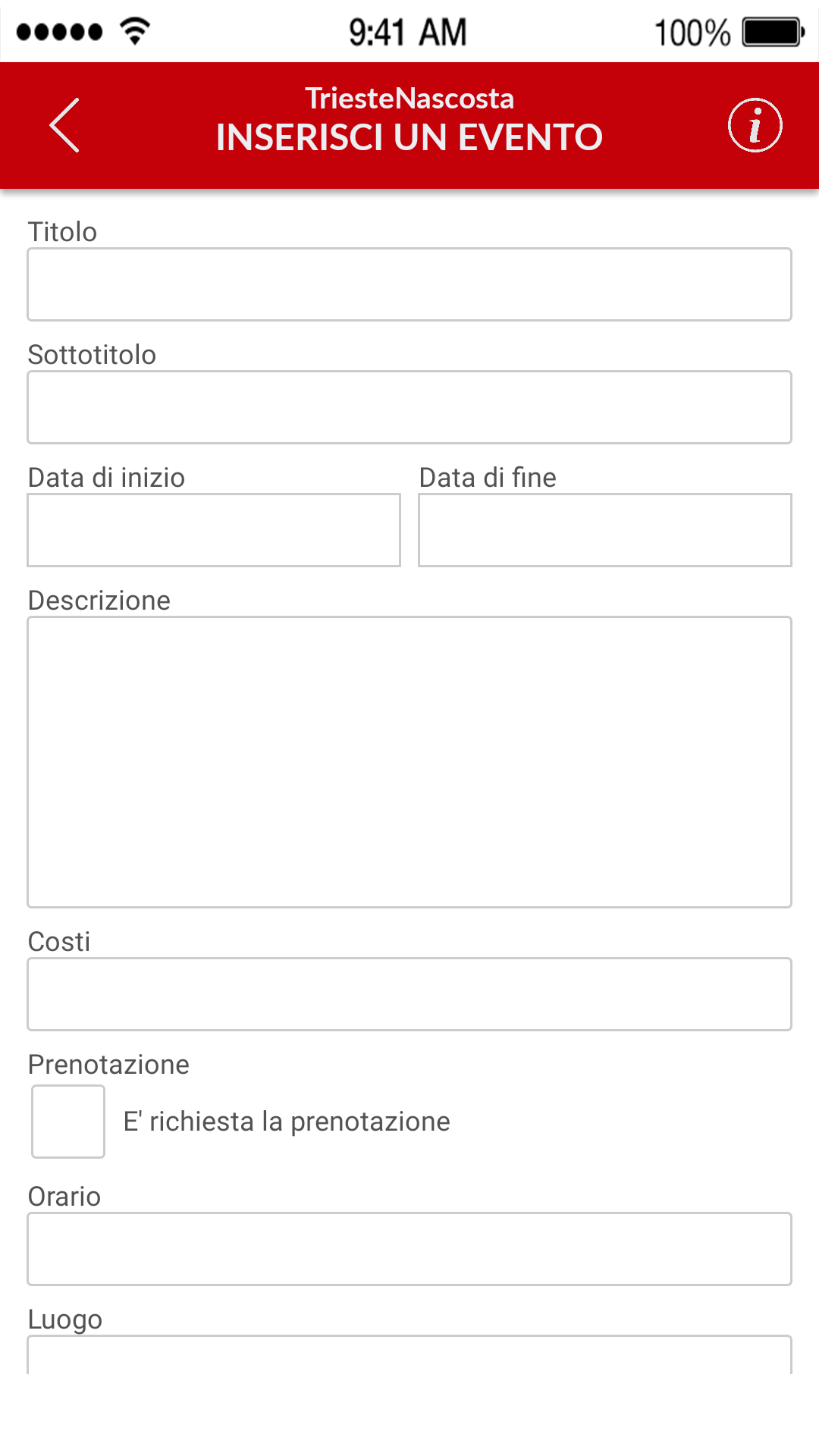The image size is (819, 1456).
Task: Click the 'E' richiesta la prenotazione' label
Action: (287, 1122)
